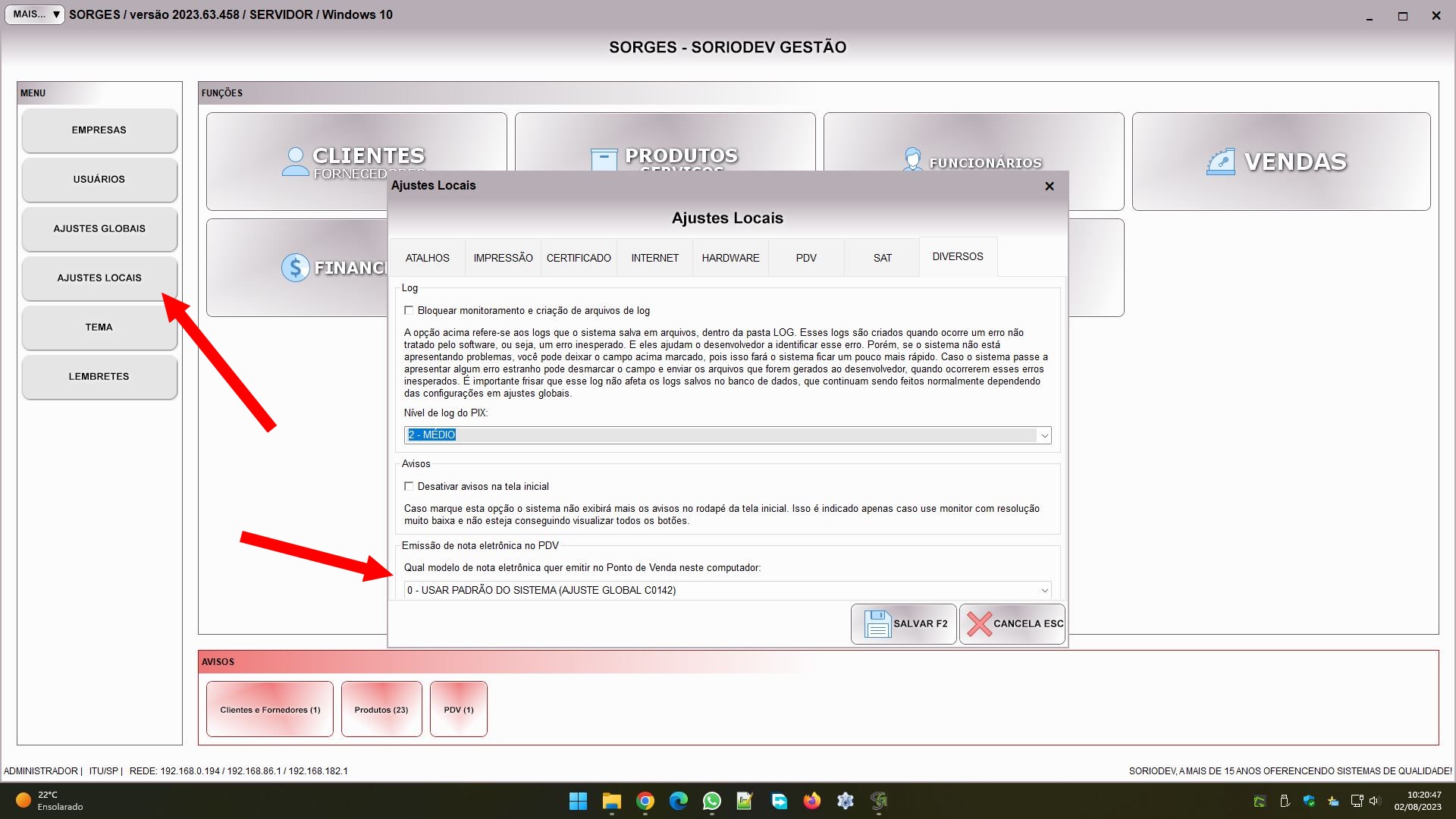Viewport: 1456px width, 819px height.
Task: Click the USB eject tray icon
Action: tap(1285, 801)
